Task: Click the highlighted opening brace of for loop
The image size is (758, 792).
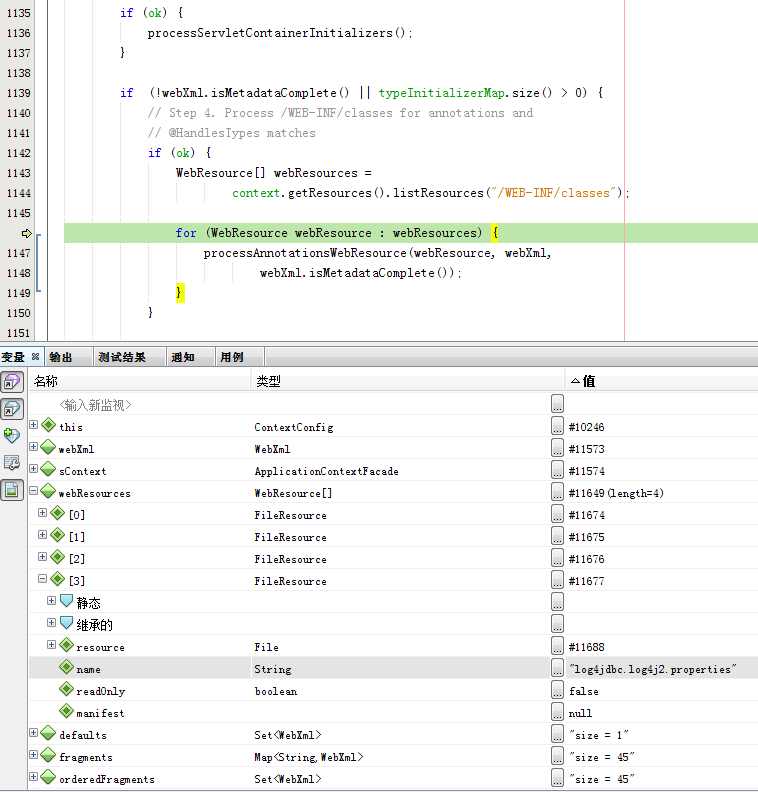Action: pos(495,233)
